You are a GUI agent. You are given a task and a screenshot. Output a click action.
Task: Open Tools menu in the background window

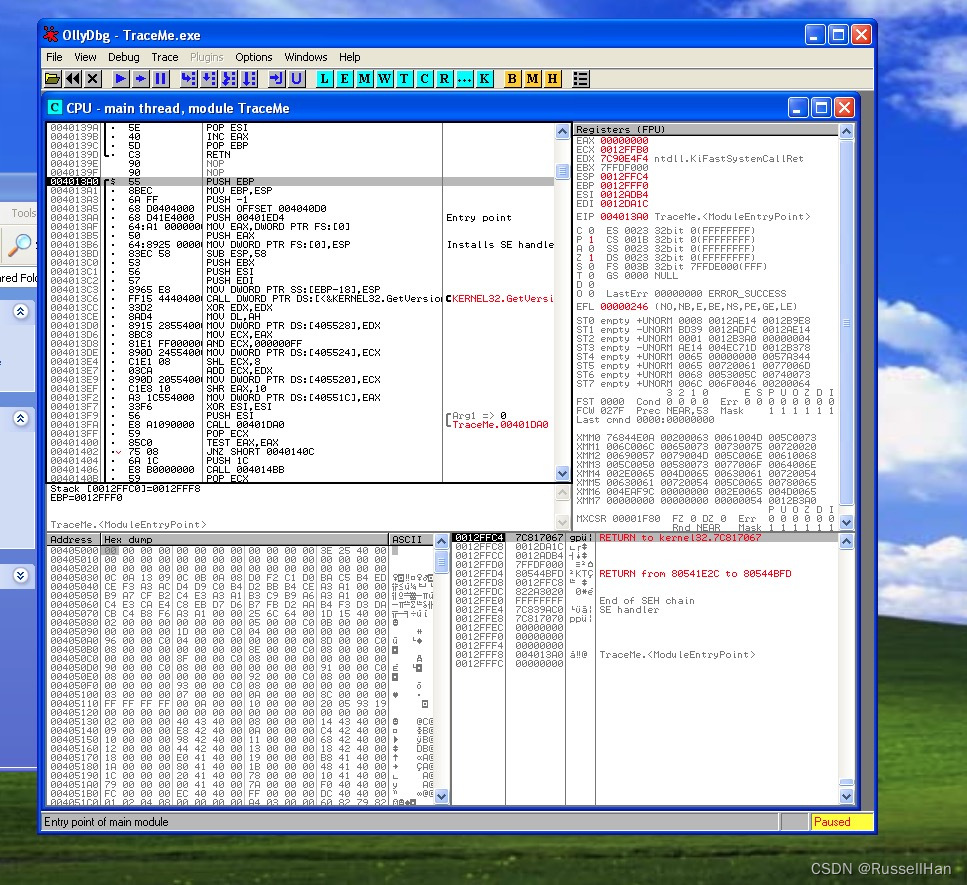click(x=23, y=213)
